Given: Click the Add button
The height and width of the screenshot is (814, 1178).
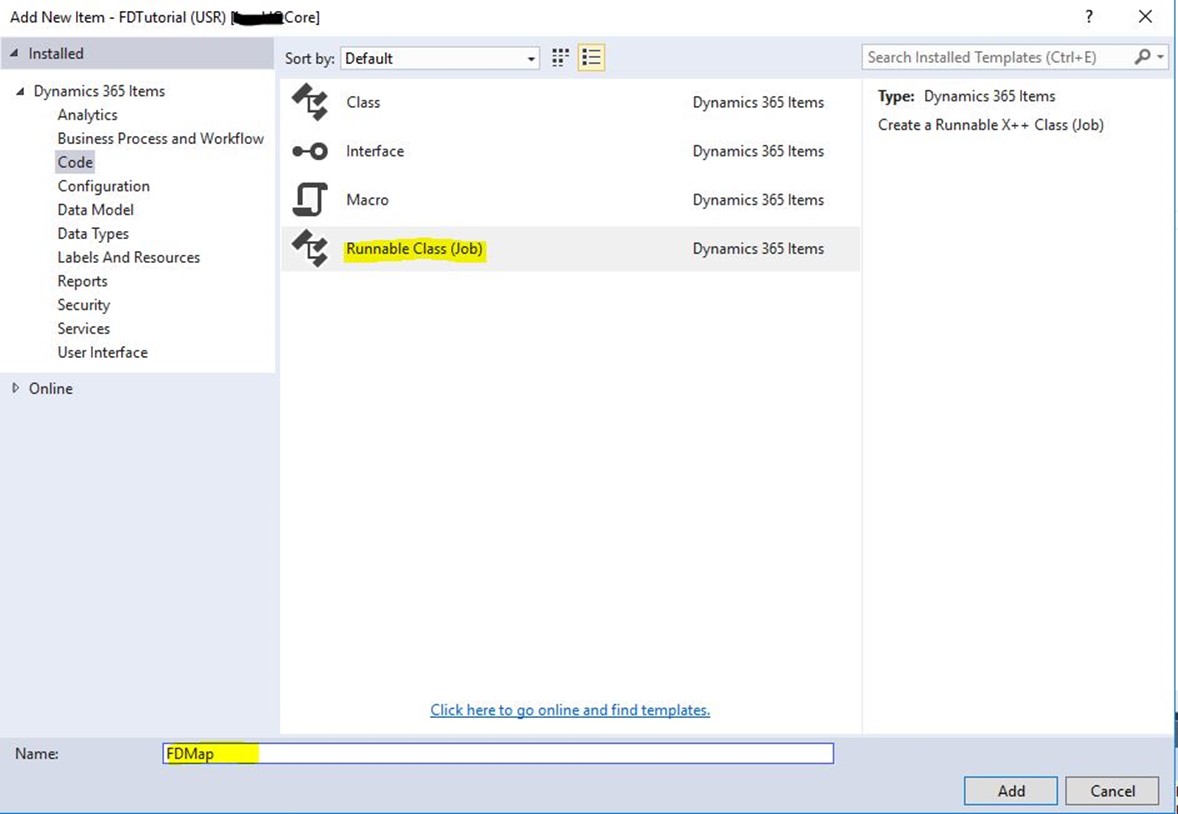Looking at the screenshot, I should (x=1010, y=791).
